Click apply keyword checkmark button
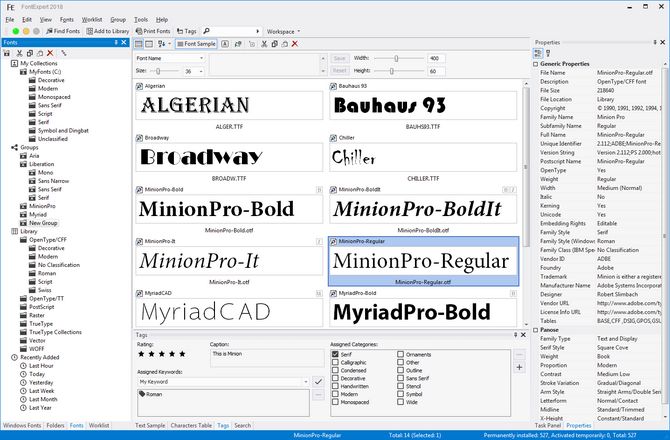Viewport: 670px width, 440px height. (x=318, y=381)
